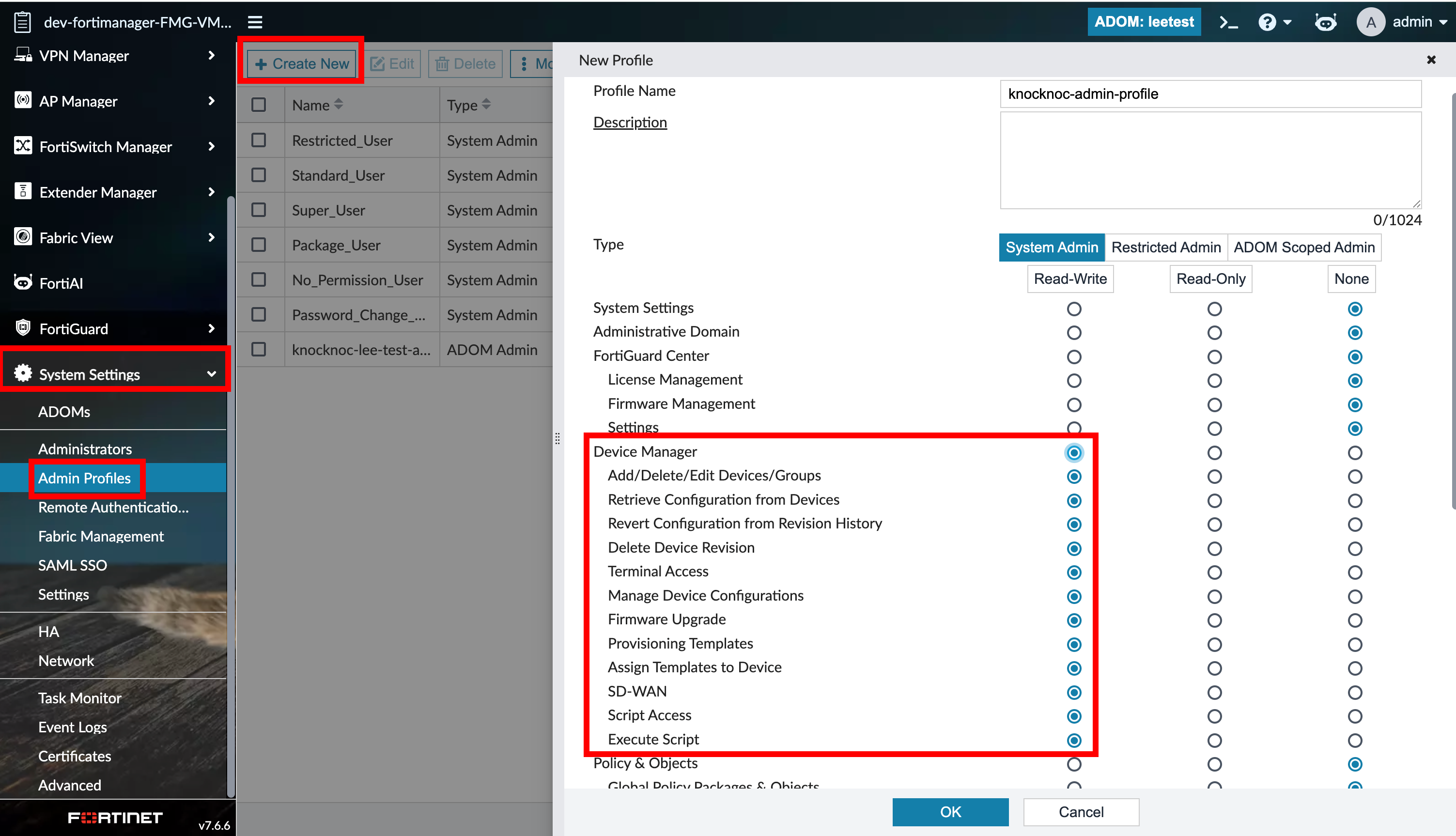
Task: Toggle the hamburger sidebar menu icon
Action: pos(255,22)
